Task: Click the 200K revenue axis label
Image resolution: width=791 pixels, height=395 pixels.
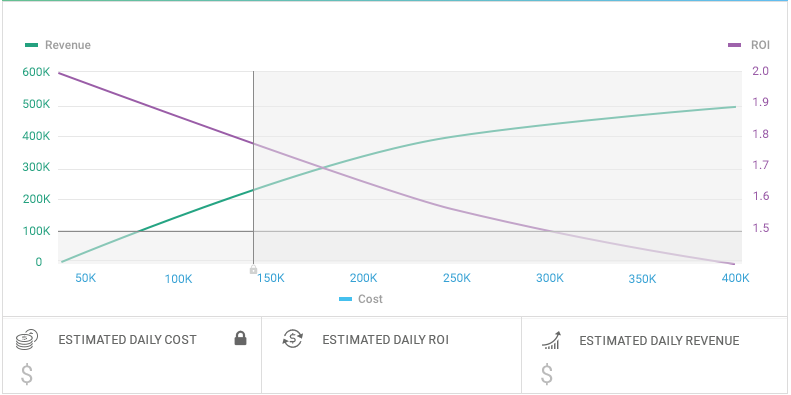Action: click(x=36, y=199)
